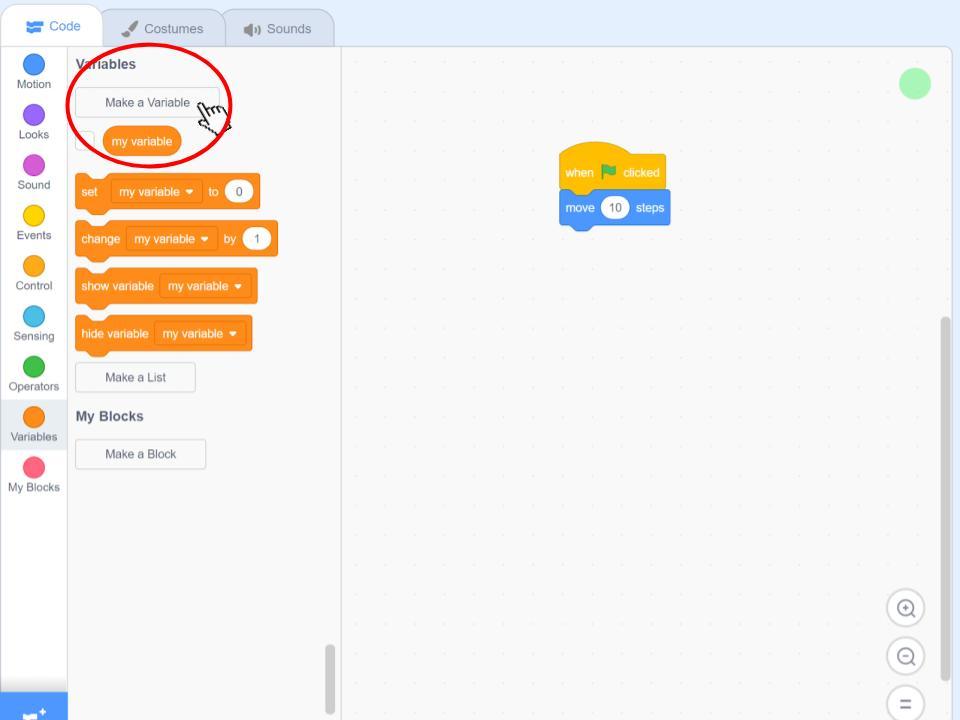Click the show variable block label
The height and width of the screenshot is (720, 960).
click(x=118, y=286)
